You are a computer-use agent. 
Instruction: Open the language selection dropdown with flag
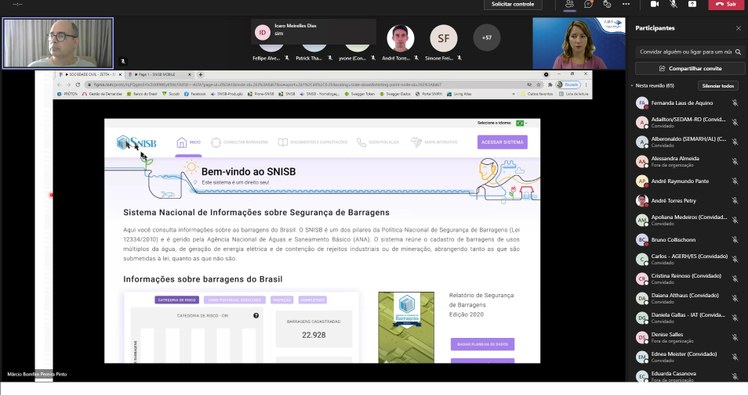521,123
